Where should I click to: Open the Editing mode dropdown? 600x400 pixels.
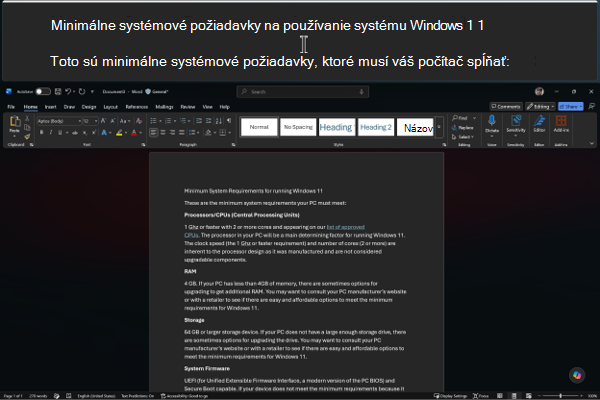click(541, 106)
